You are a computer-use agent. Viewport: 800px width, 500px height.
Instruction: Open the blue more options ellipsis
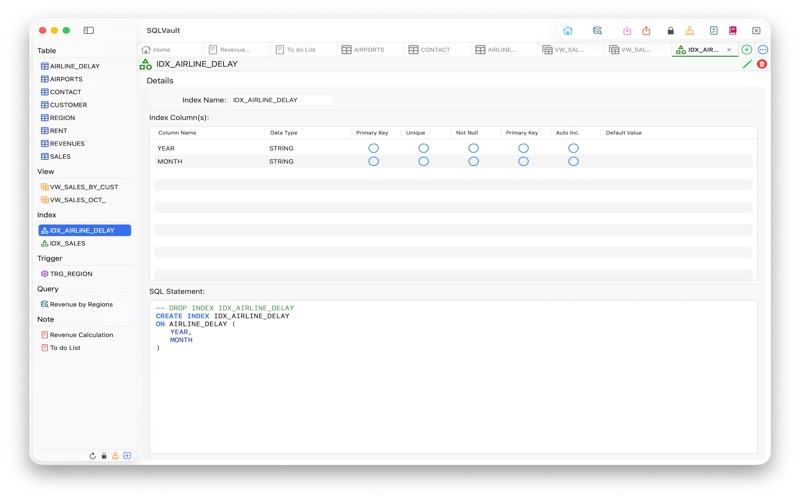(x=763, y=49)
